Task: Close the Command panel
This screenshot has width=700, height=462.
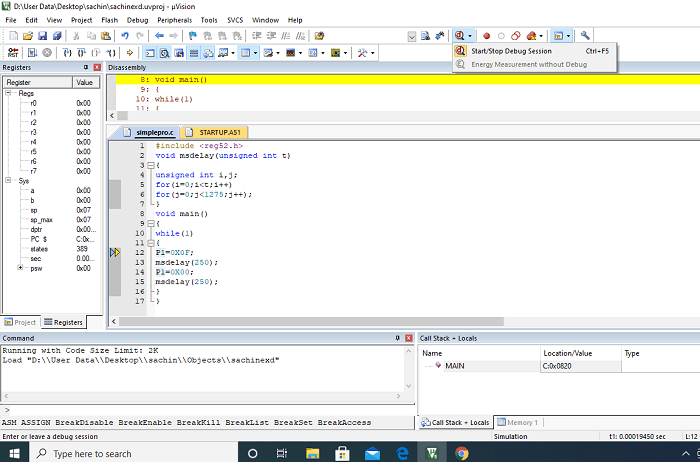Action: 408,338
